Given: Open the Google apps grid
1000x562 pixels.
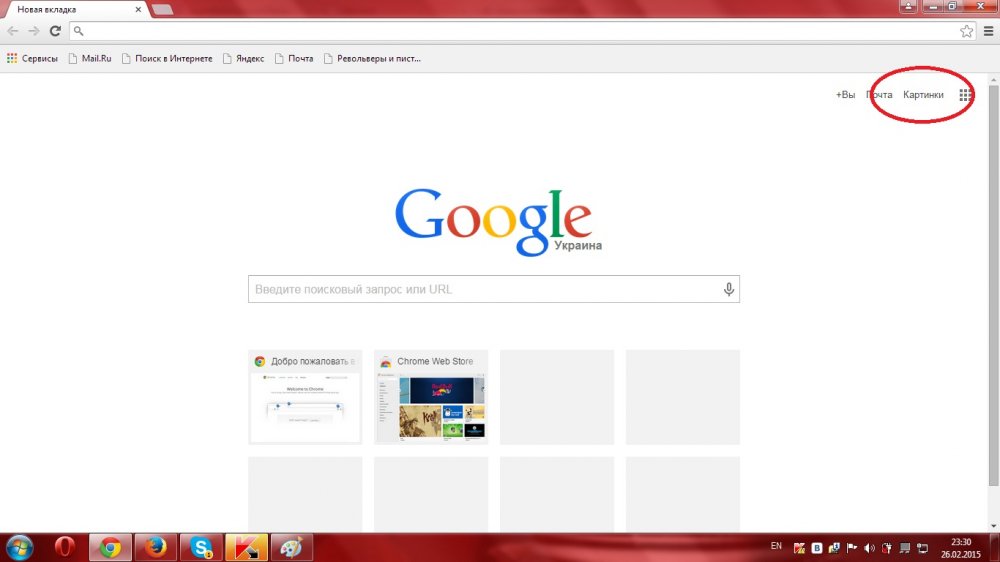Looking at the screenshot, I should [x=965, y=95].
